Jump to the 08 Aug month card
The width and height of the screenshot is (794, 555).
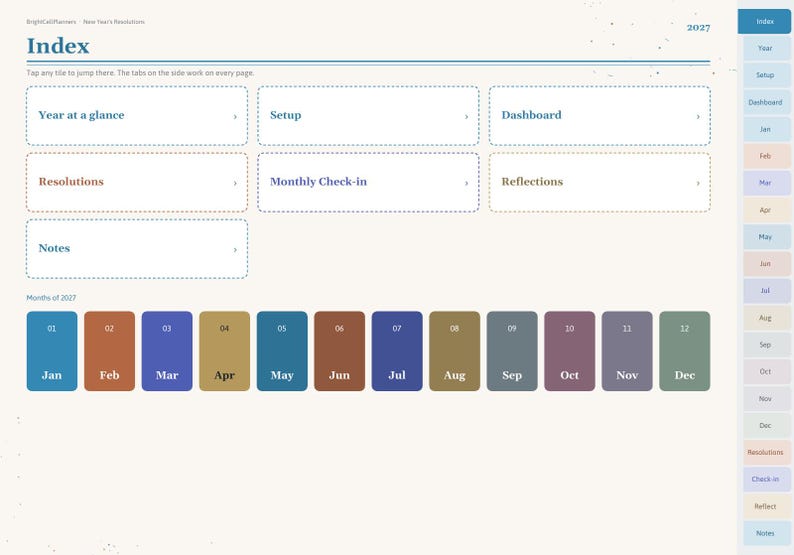(x=455, y=351)
